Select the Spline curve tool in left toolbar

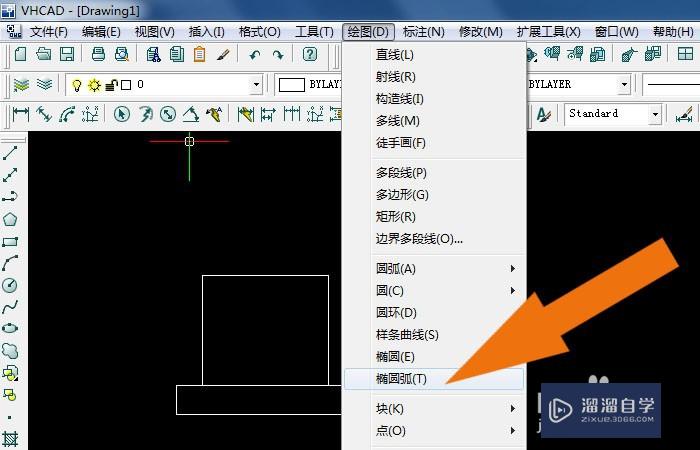pos(10,307)
